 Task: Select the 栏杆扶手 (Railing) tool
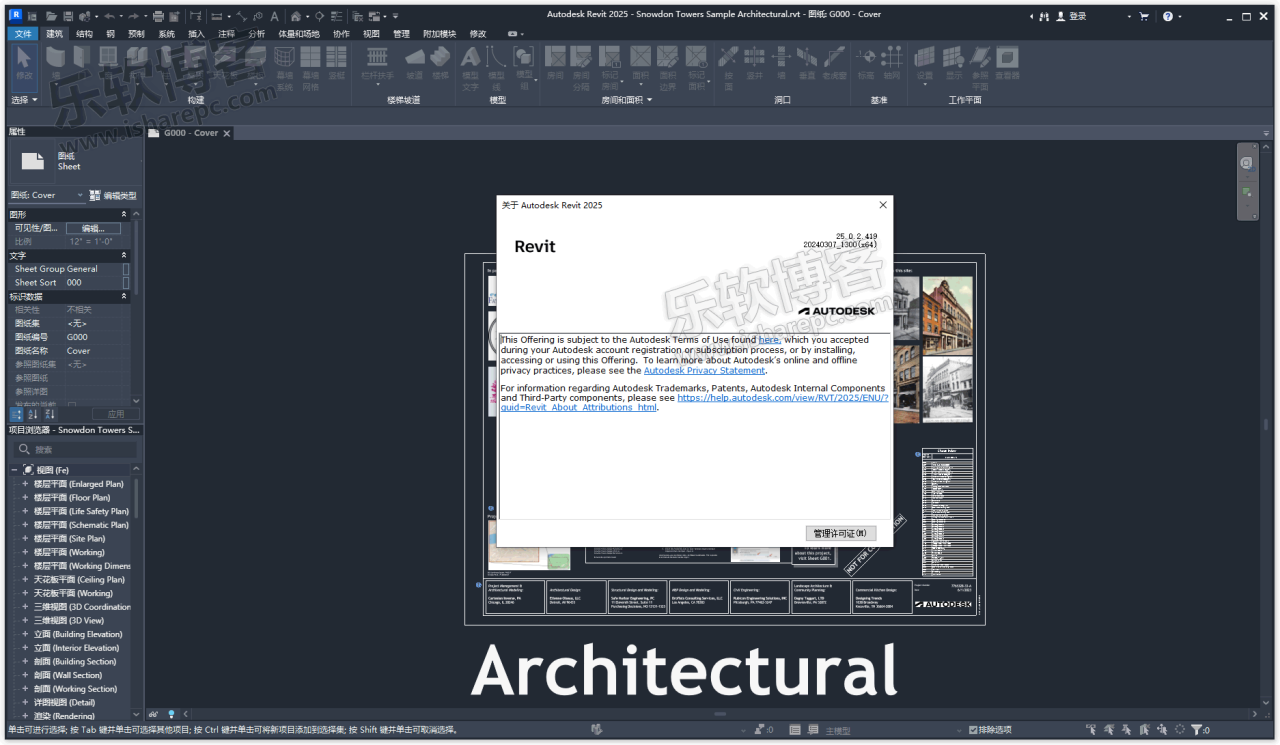click(378, 62)
